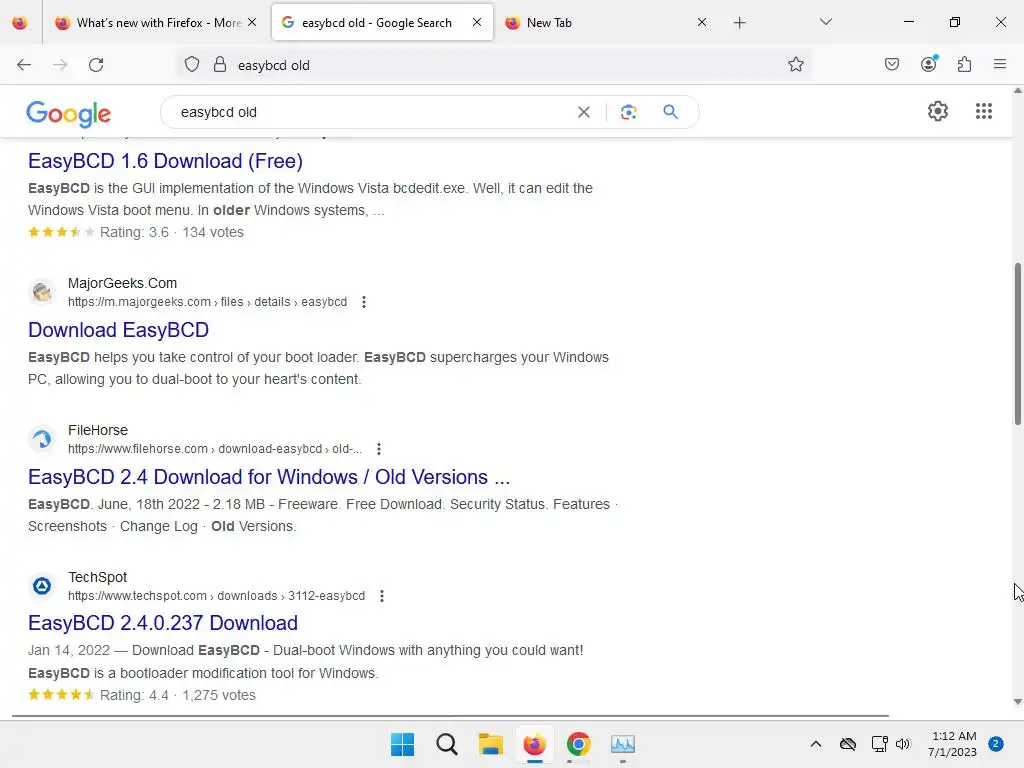This screenshot has width=1024, height=768.
Task: Click the FileHorse site name
Action: pos(98,430)
